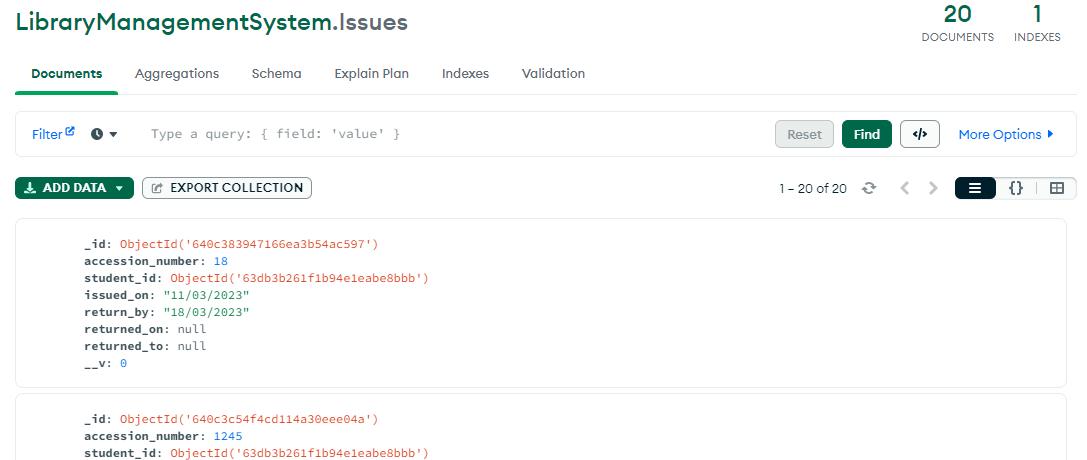Open the ADD DATA dropdown
Image resolution: width=1087 pixels, height=460 pixels.
pyautogui.click(x=74, y=188)
